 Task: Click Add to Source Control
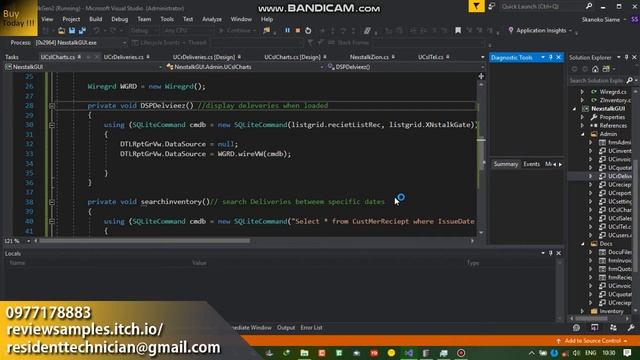[x=592, y=341]
